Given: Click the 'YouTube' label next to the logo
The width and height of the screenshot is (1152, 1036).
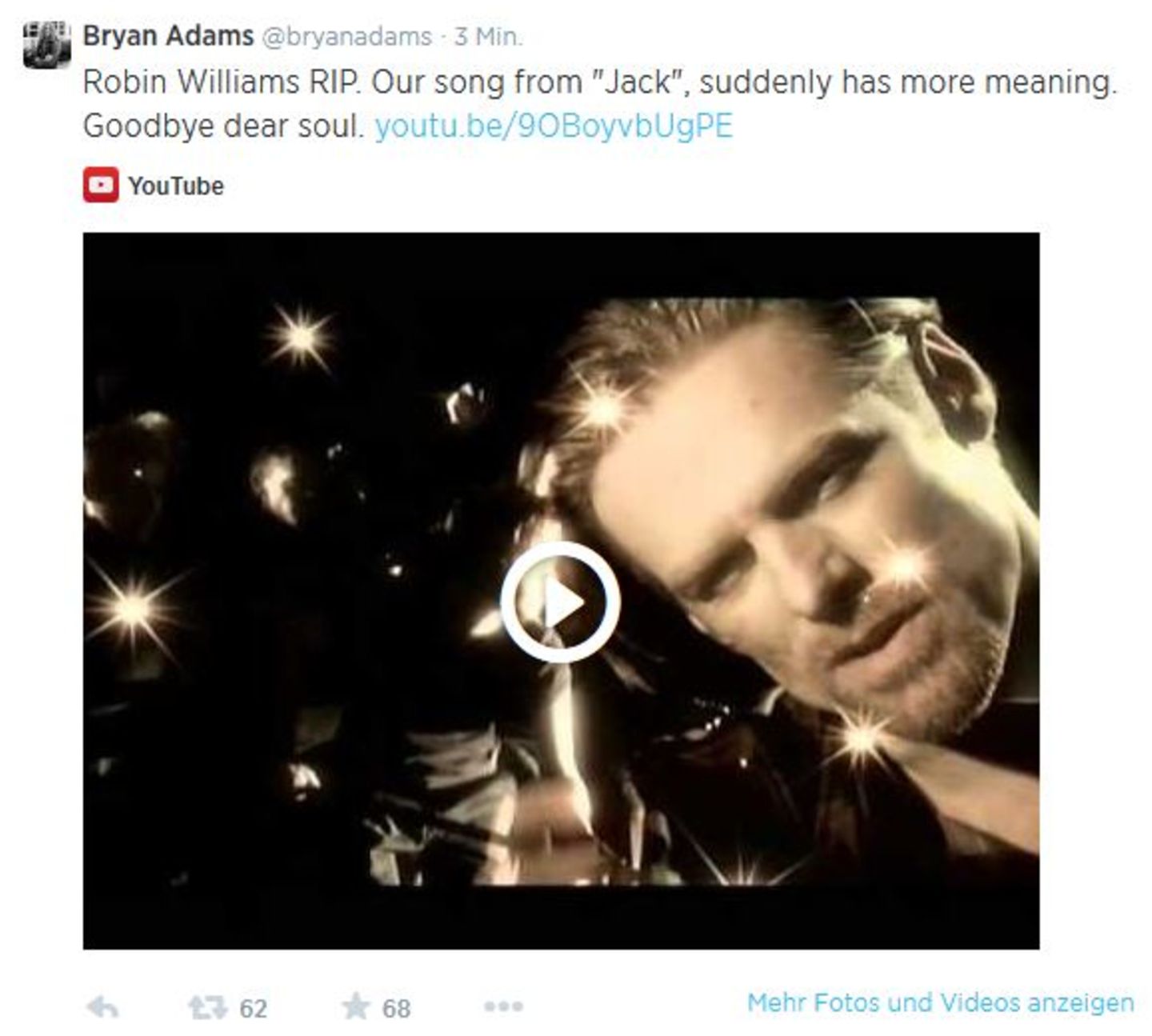Looking at the screenshot, I should [177, 186].
